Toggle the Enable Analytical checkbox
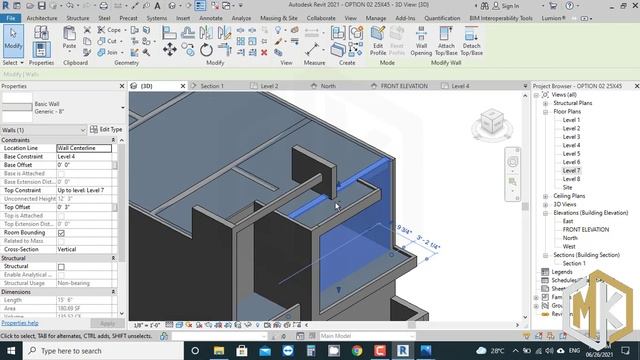 61,275
